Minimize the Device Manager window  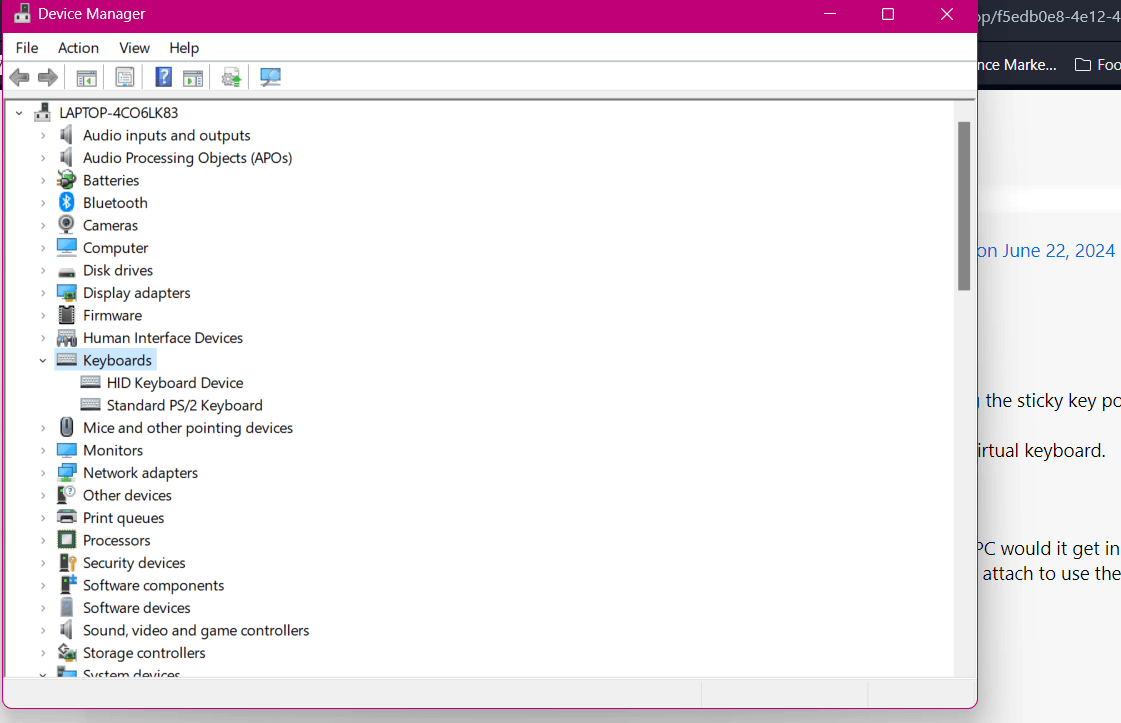point(830,14)
